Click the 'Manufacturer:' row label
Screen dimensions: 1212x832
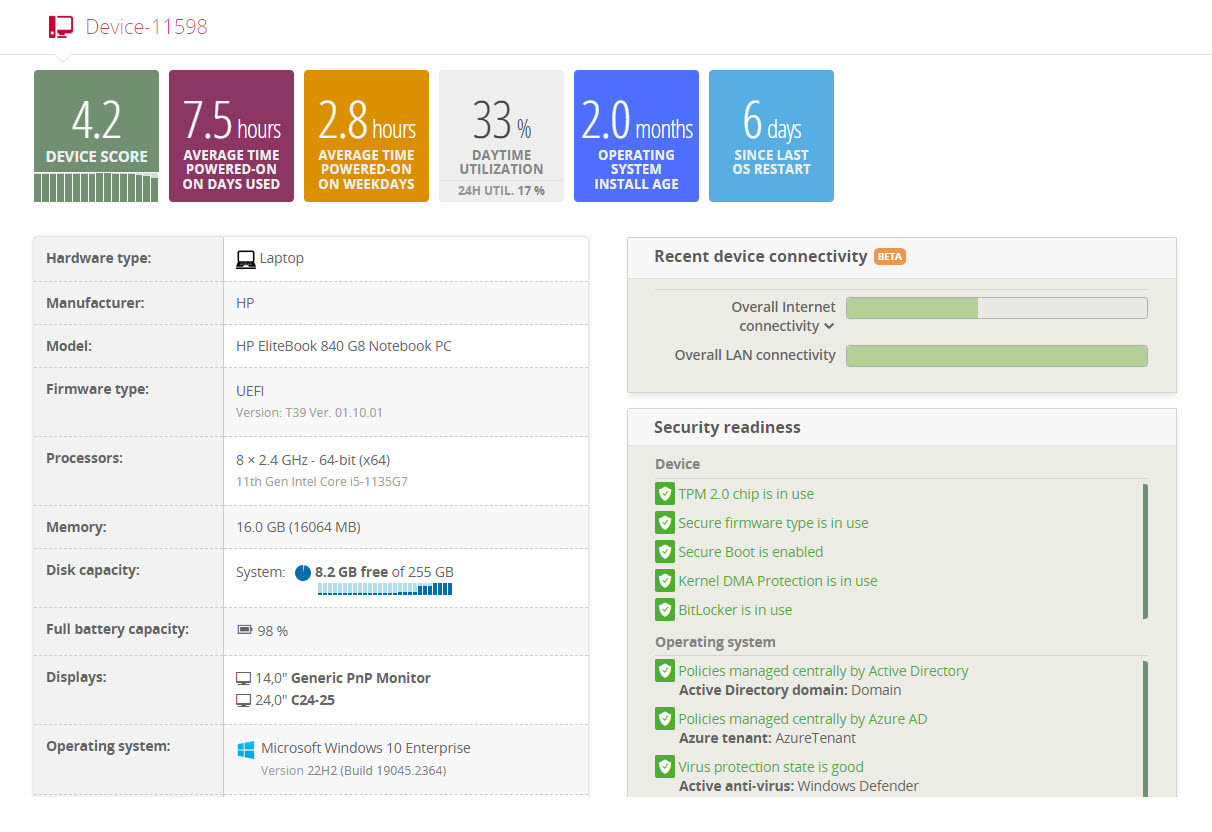[x=95, y=302]
